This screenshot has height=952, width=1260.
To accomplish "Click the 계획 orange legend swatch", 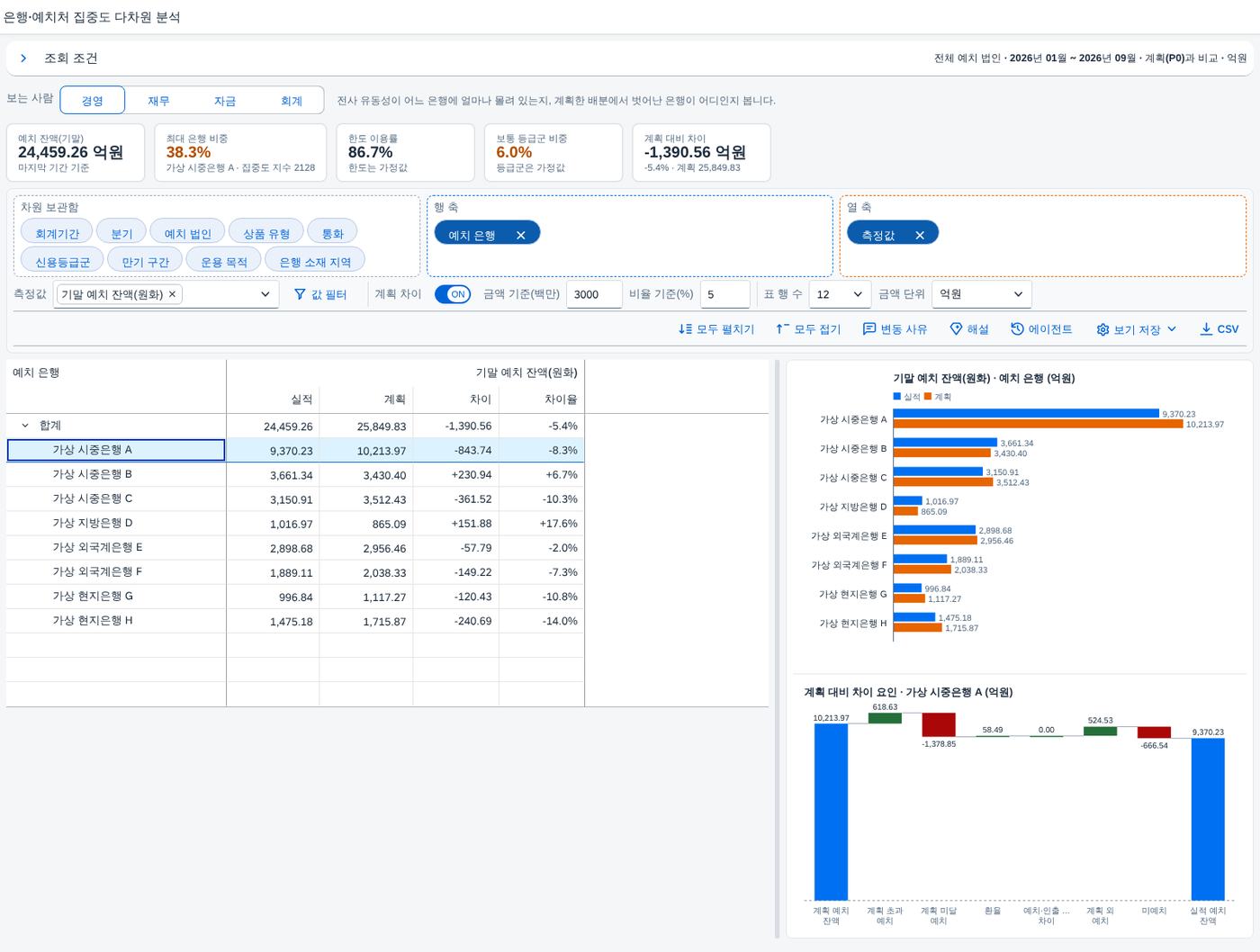I will (x=928, y=397).
